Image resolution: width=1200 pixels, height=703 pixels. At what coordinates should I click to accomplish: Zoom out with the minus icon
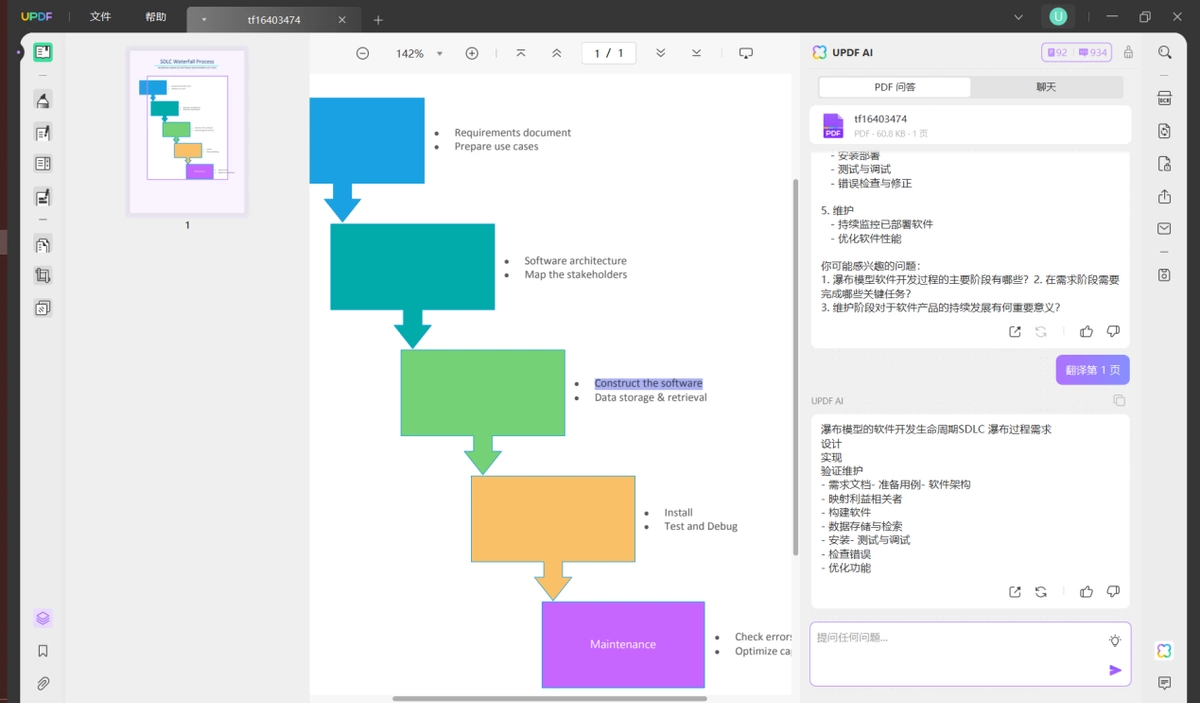pos(362,53)
